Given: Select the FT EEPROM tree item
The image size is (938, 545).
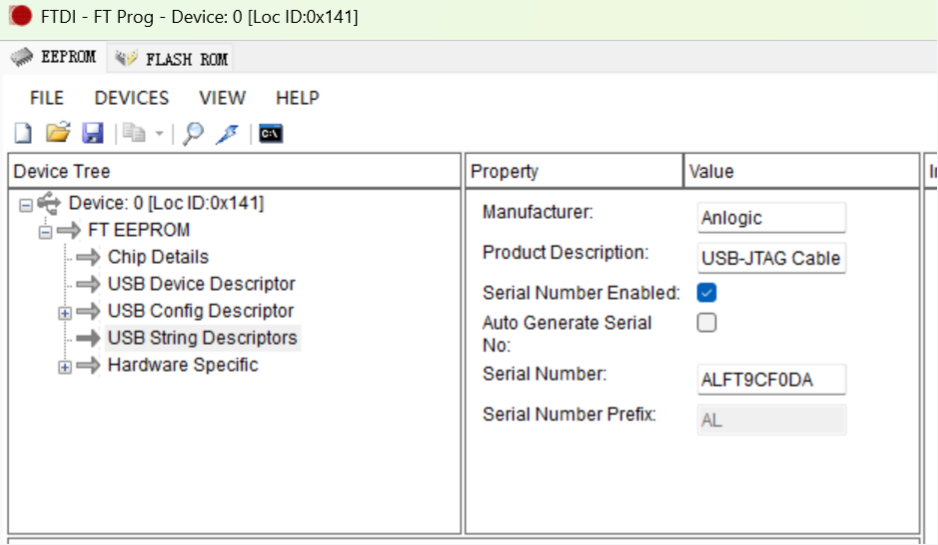Looking at the screenshot, I should 139,230.
